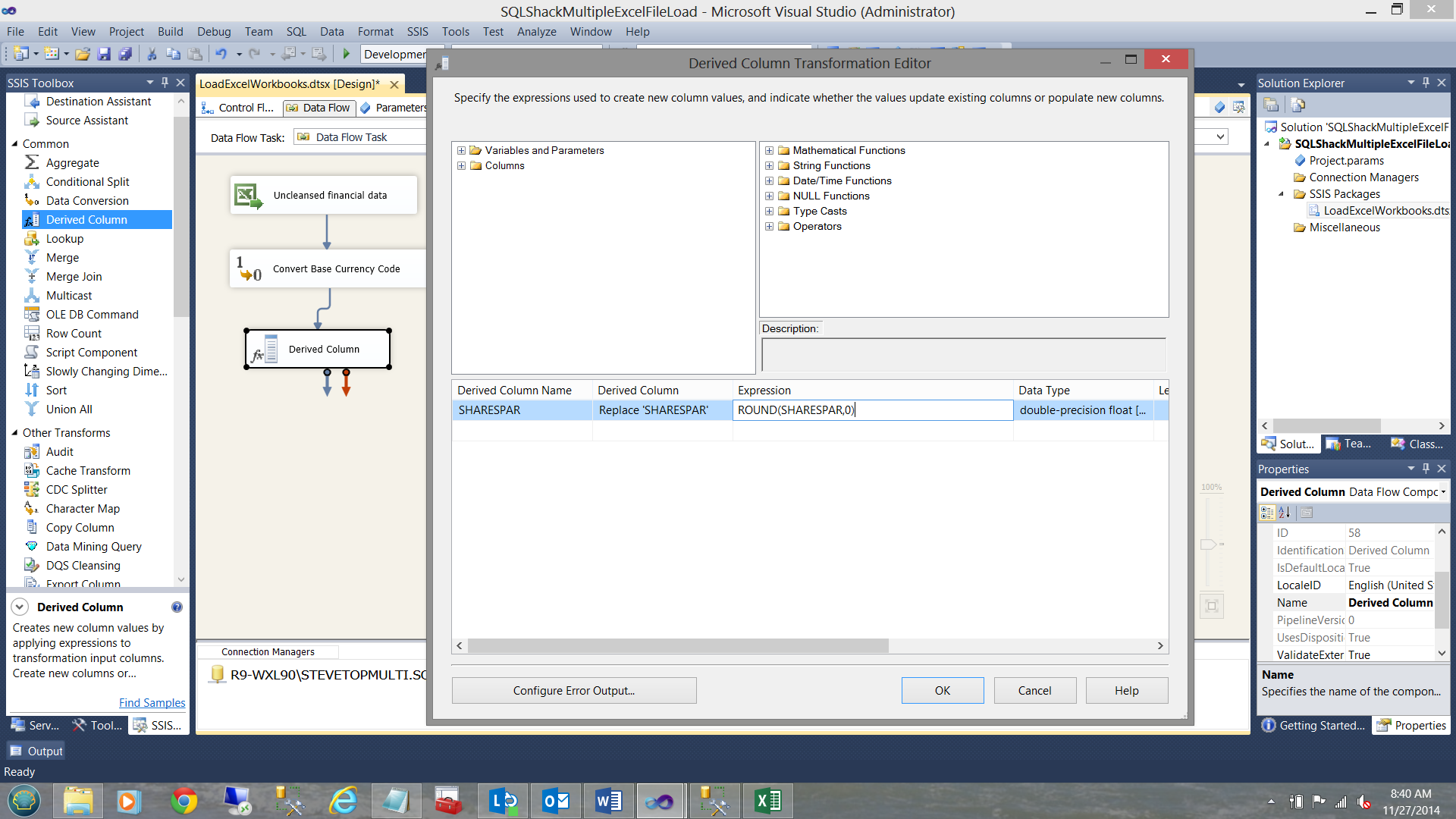Click the OK button in editor
Screen dimensions: 1456x819
pos(942,690)
